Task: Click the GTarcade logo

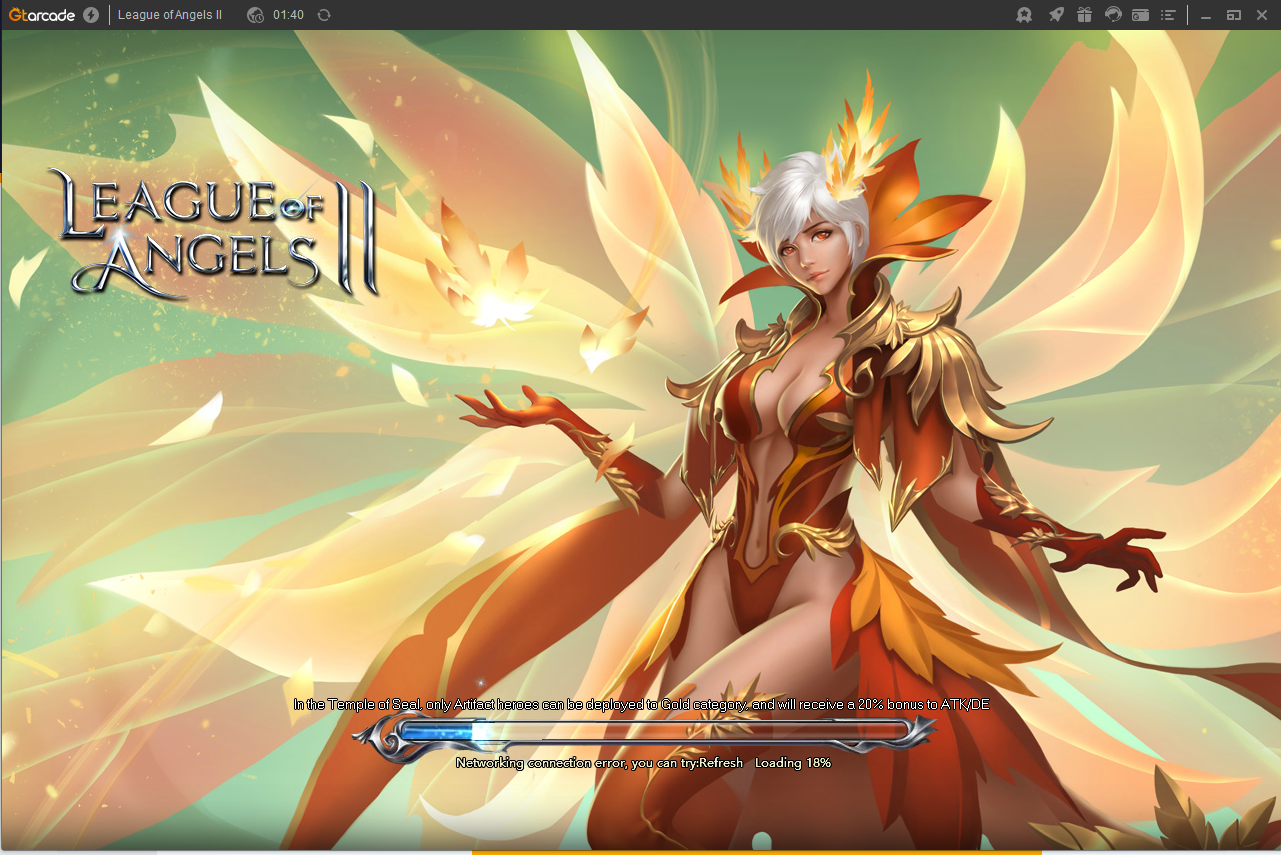Action: [x=42, y=15]
